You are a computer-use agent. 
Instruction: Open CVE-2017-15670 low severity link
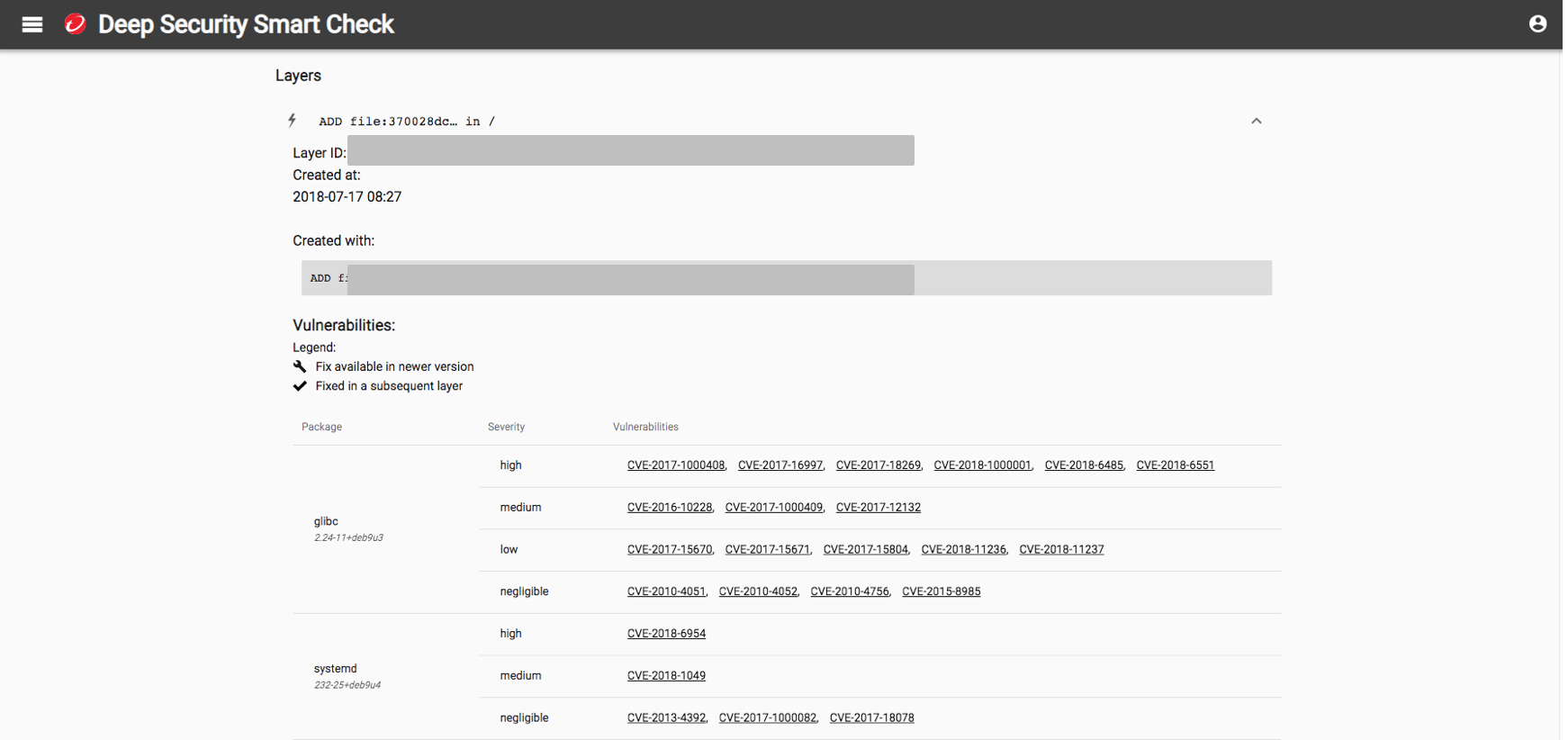coord(669,550)
